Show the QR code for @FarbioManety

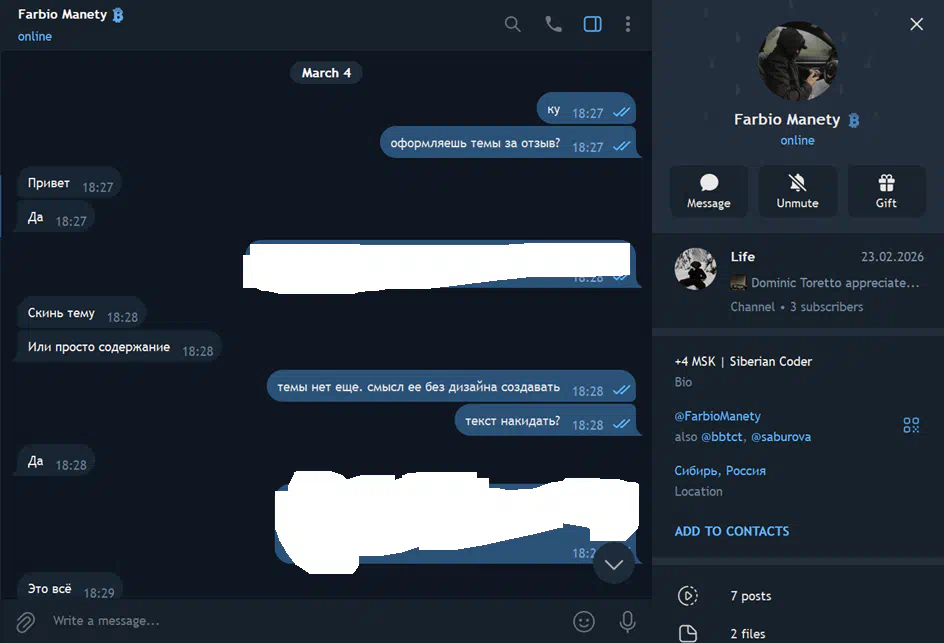click(x=911, y=425)
